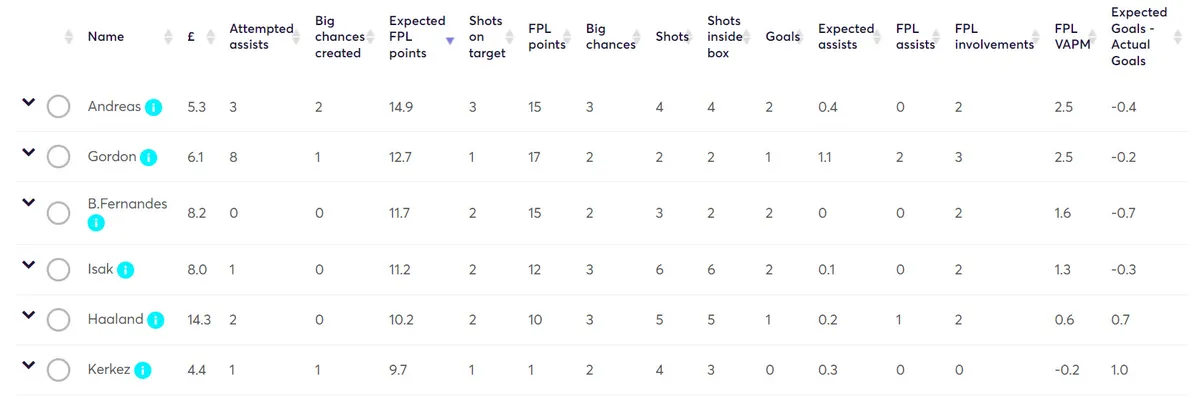Open info icon beside Isak
The width and height of the screenshot is (1200, 399).
(126, 270)
